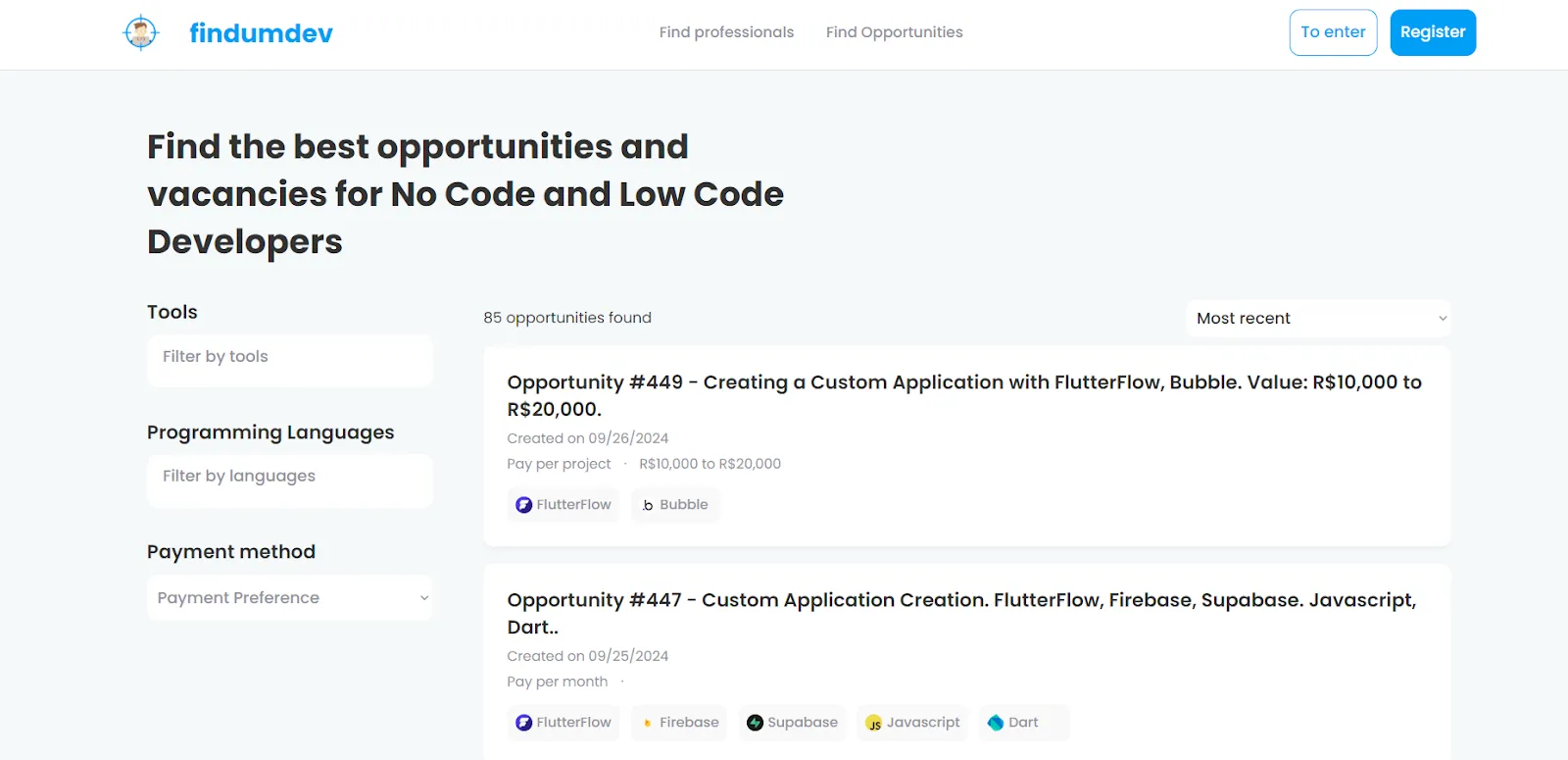
Task: Open Opportunity #449 title
Action: [x=964, y=395]
